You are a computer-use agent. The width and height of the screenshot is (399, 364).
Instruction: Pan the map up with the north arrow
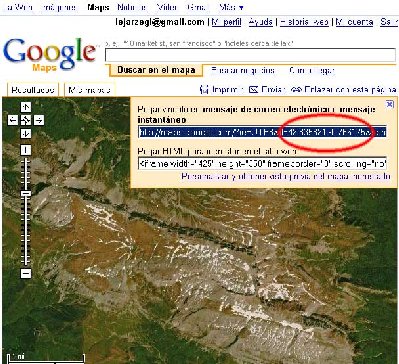[26, 107]
